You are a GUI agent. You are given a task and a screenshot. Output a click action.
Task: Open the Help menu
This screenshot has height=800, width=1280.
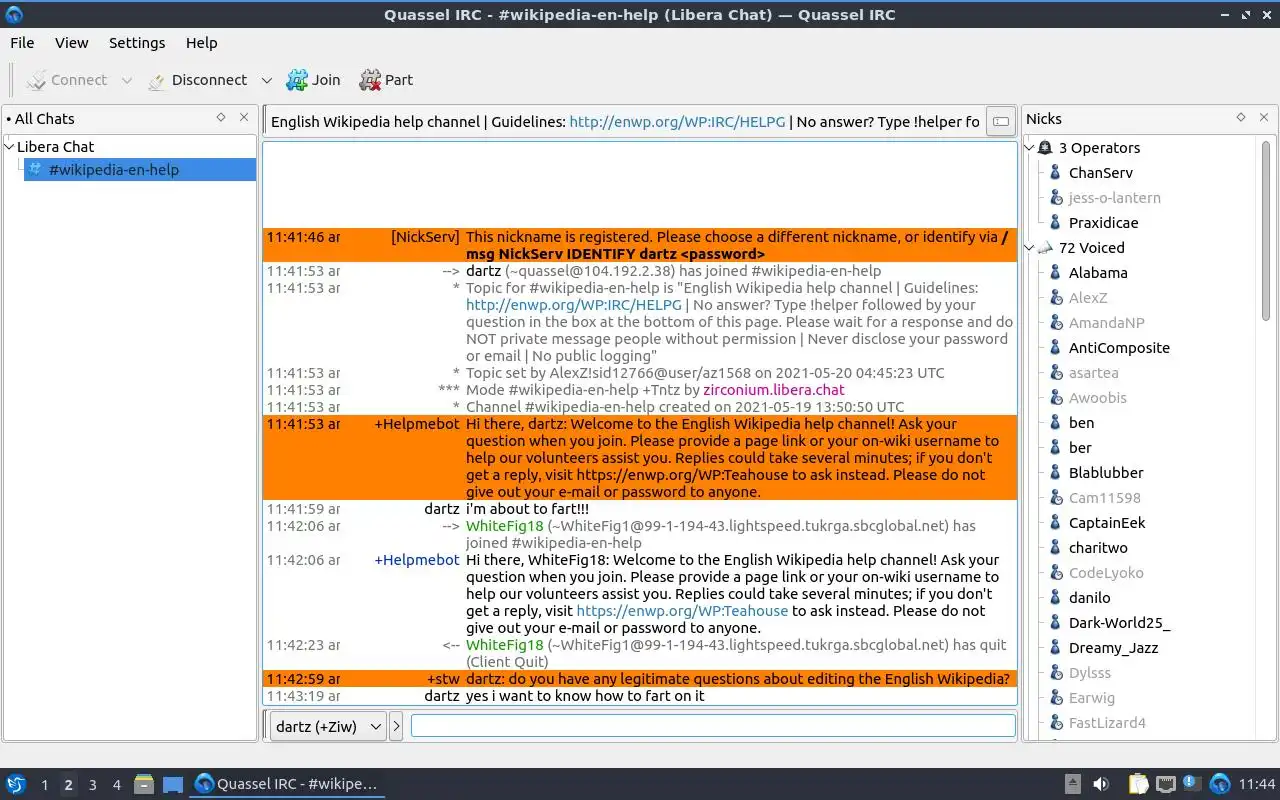pos(201,43)
